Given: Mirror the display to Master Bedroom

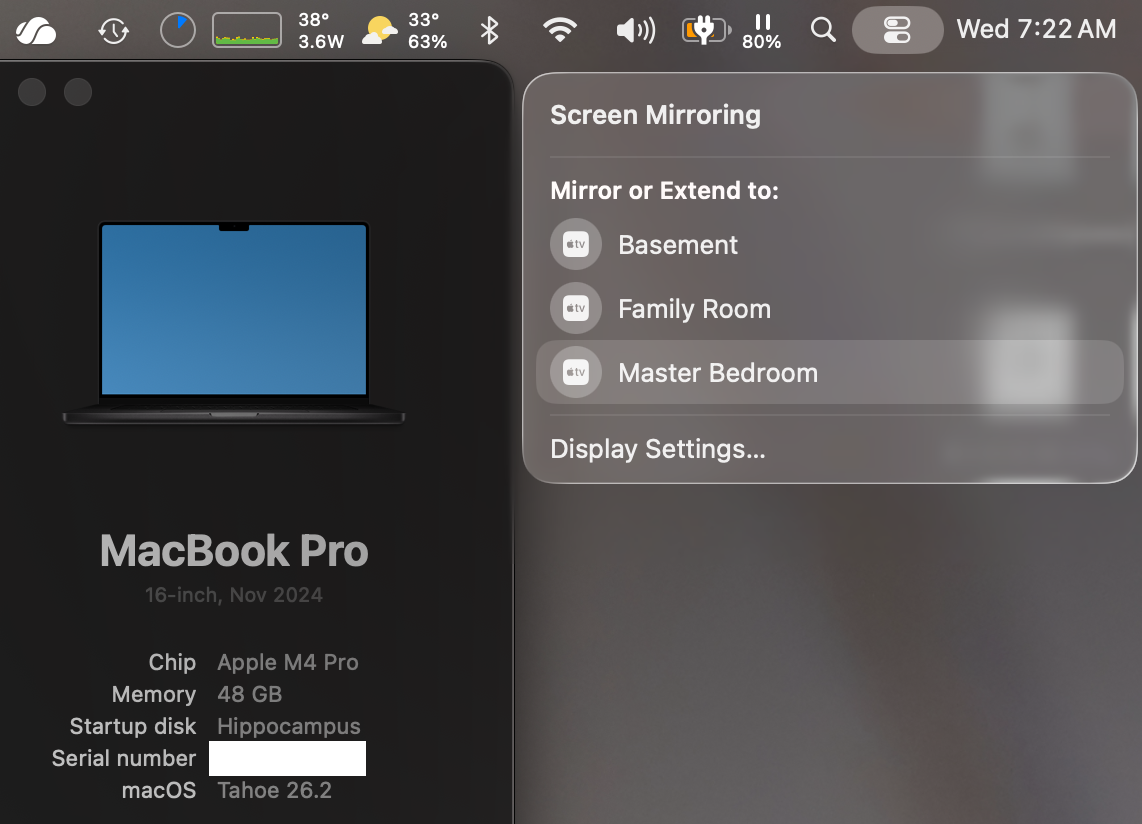Looking at the screenshot, I should pos(830,372).
